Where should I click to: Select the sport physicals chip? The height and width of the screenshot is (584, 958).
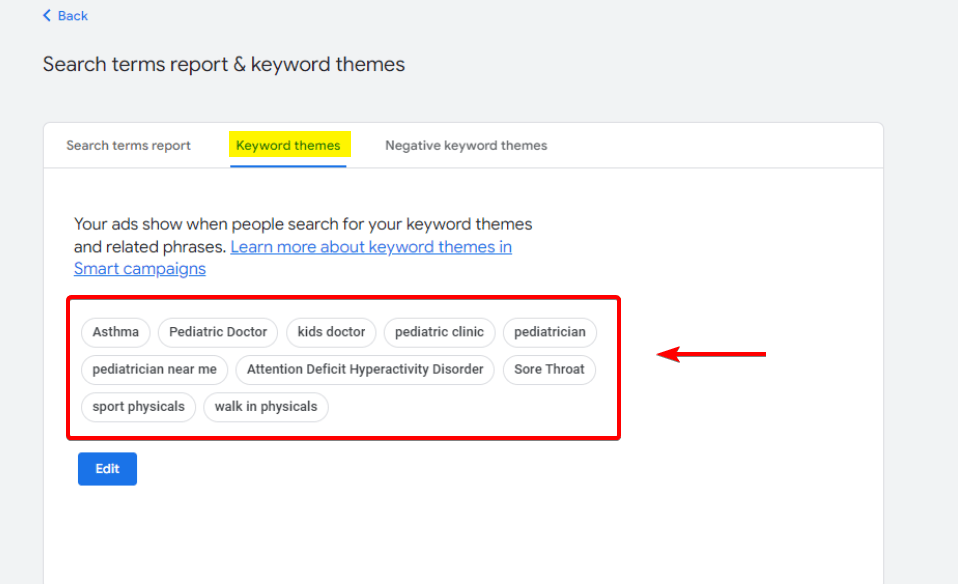click(x=138, y=407)
